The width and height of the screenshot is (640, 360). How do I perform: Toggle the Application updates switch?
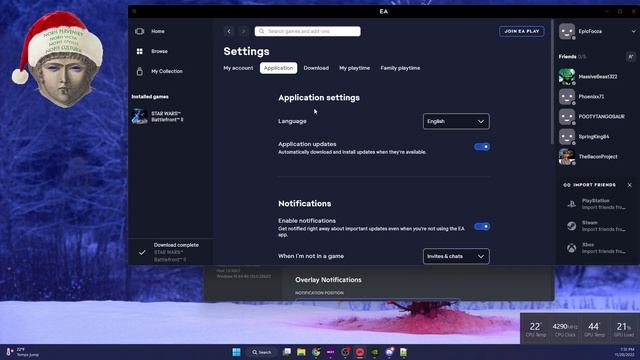click(x=482, y=147)
